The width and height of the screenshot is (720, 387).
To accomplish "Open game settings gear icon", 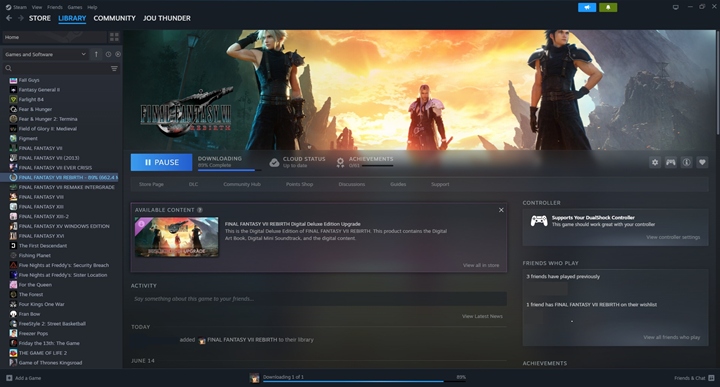I will pyautogui.click(x=655, y=163).
